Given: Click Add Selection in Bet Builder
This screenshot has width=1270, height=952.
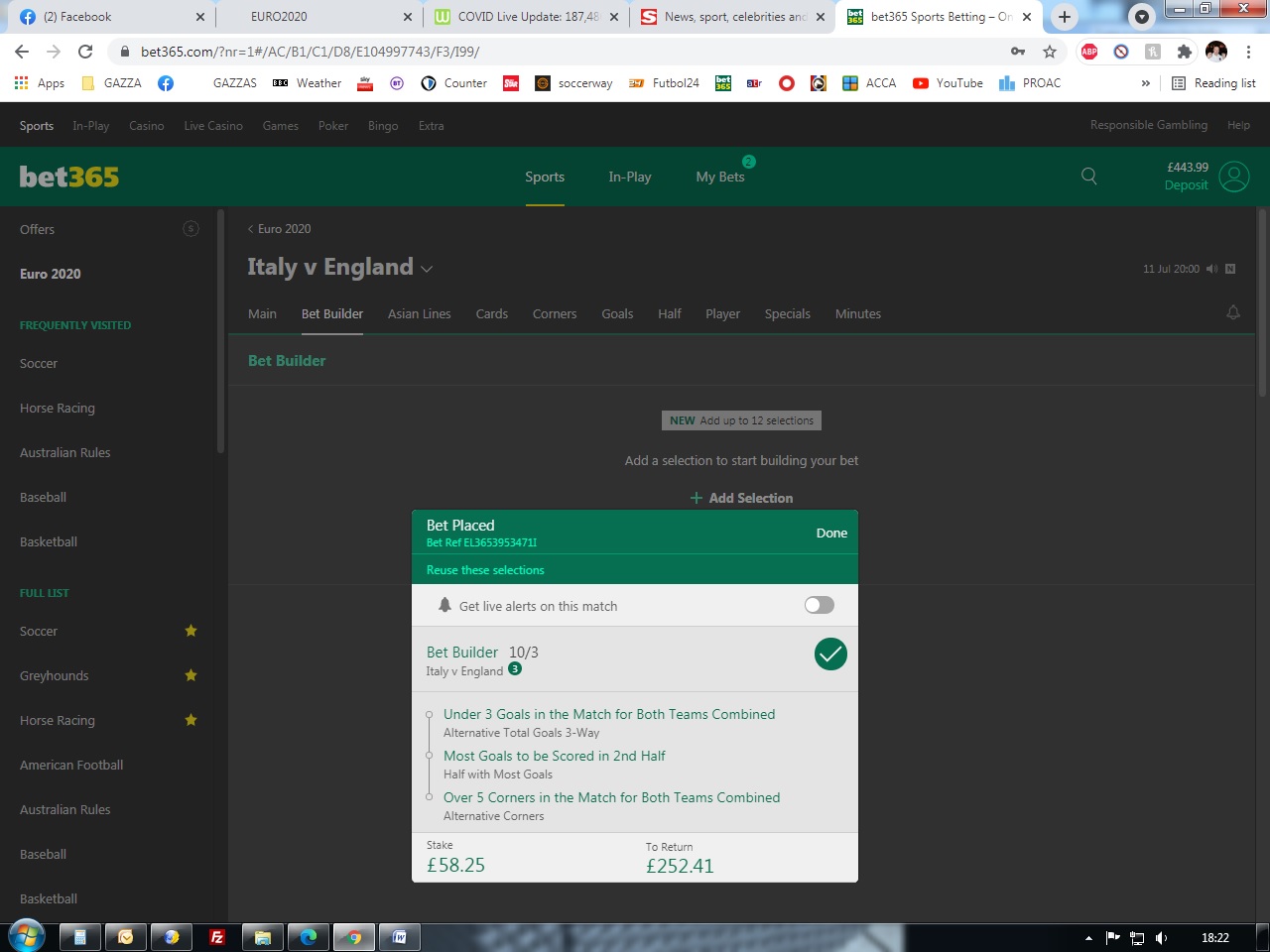Looking at the screenshot, I should [741, 498].
